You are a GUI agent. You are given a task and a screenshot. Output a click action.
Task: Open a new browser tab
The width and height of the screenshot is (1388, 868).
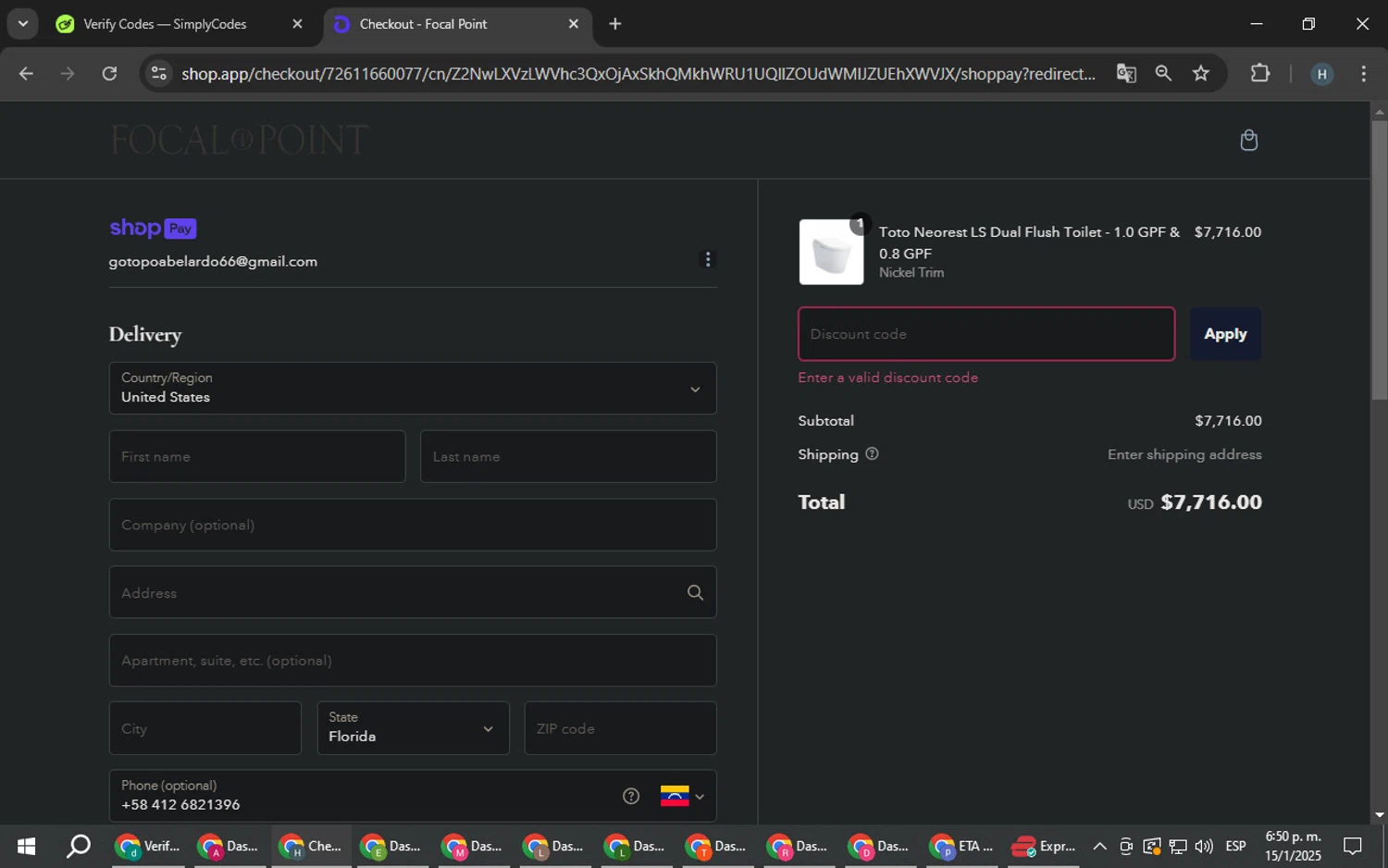(615, 24)
